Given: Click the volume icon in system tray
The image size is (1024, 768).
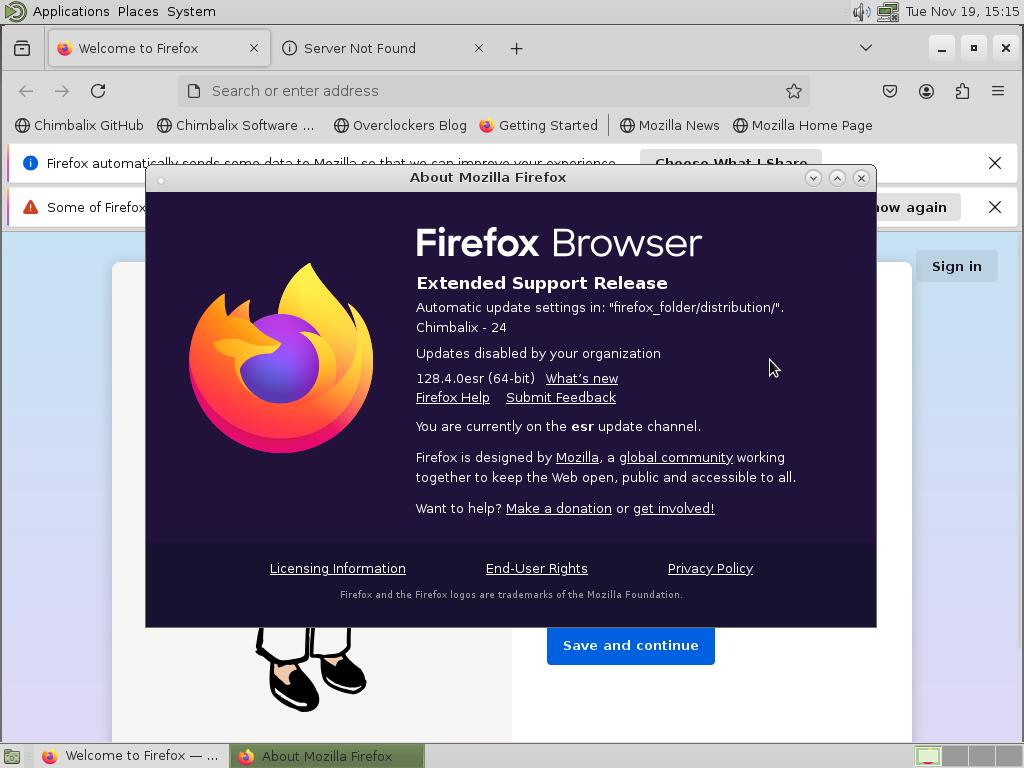Looking at the screenshot, I should pyautogui.click(x=861, y=12).
